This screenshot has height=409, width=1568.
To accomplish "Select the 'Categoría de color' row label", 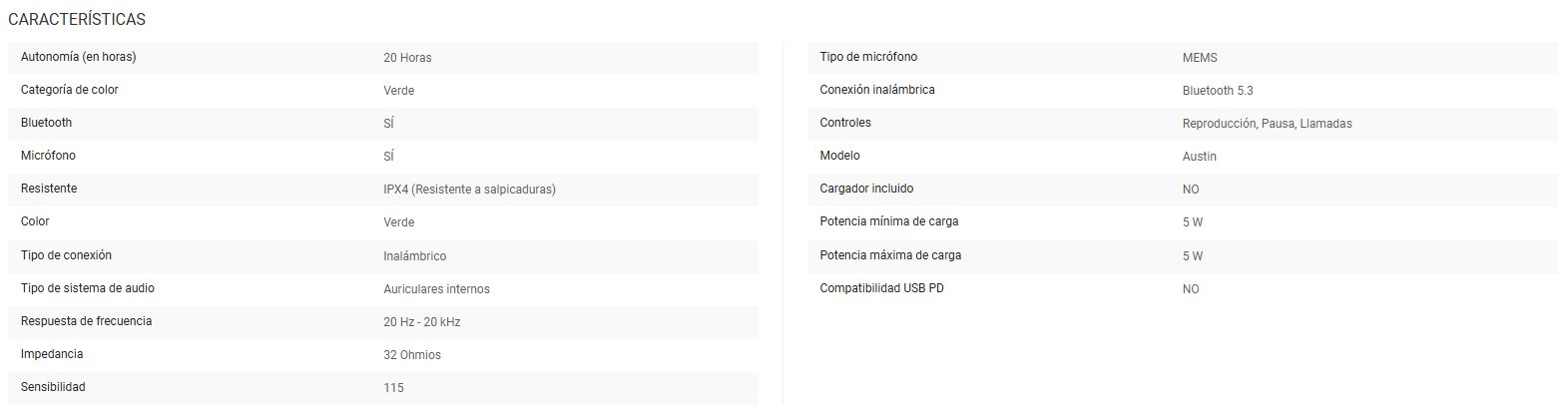I will pyautogui.click(x=69, y=90).
